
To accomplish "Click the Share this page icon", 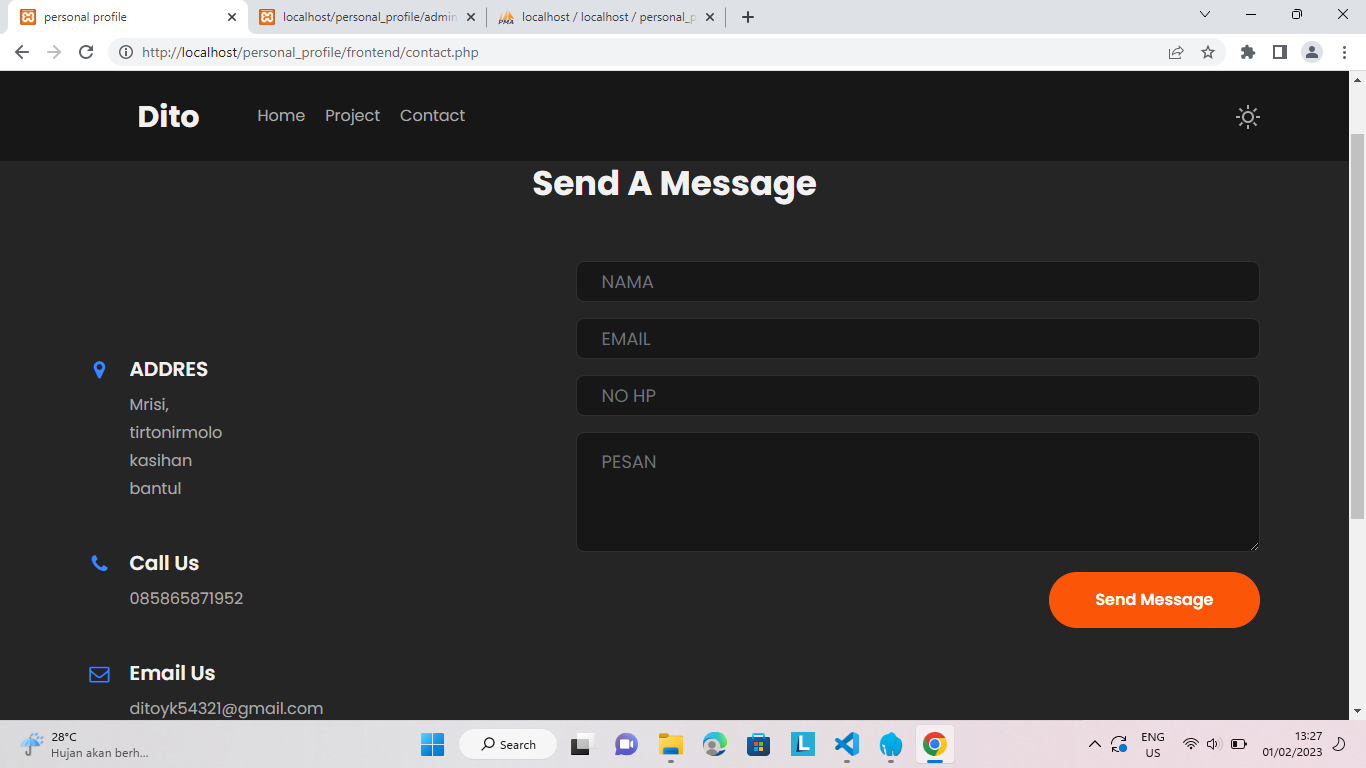I will coord(1176,52).
